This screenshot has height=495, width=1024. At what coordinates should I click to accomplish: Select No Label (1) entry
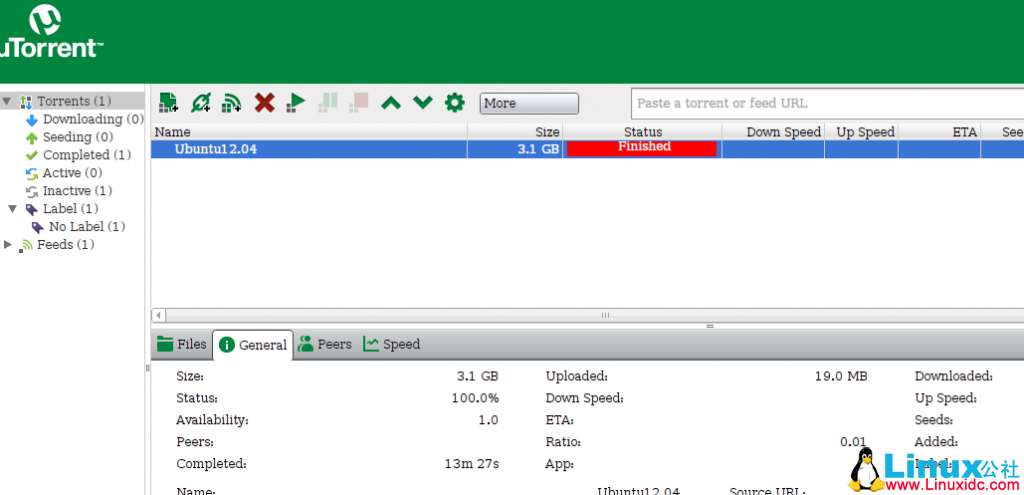87,227
